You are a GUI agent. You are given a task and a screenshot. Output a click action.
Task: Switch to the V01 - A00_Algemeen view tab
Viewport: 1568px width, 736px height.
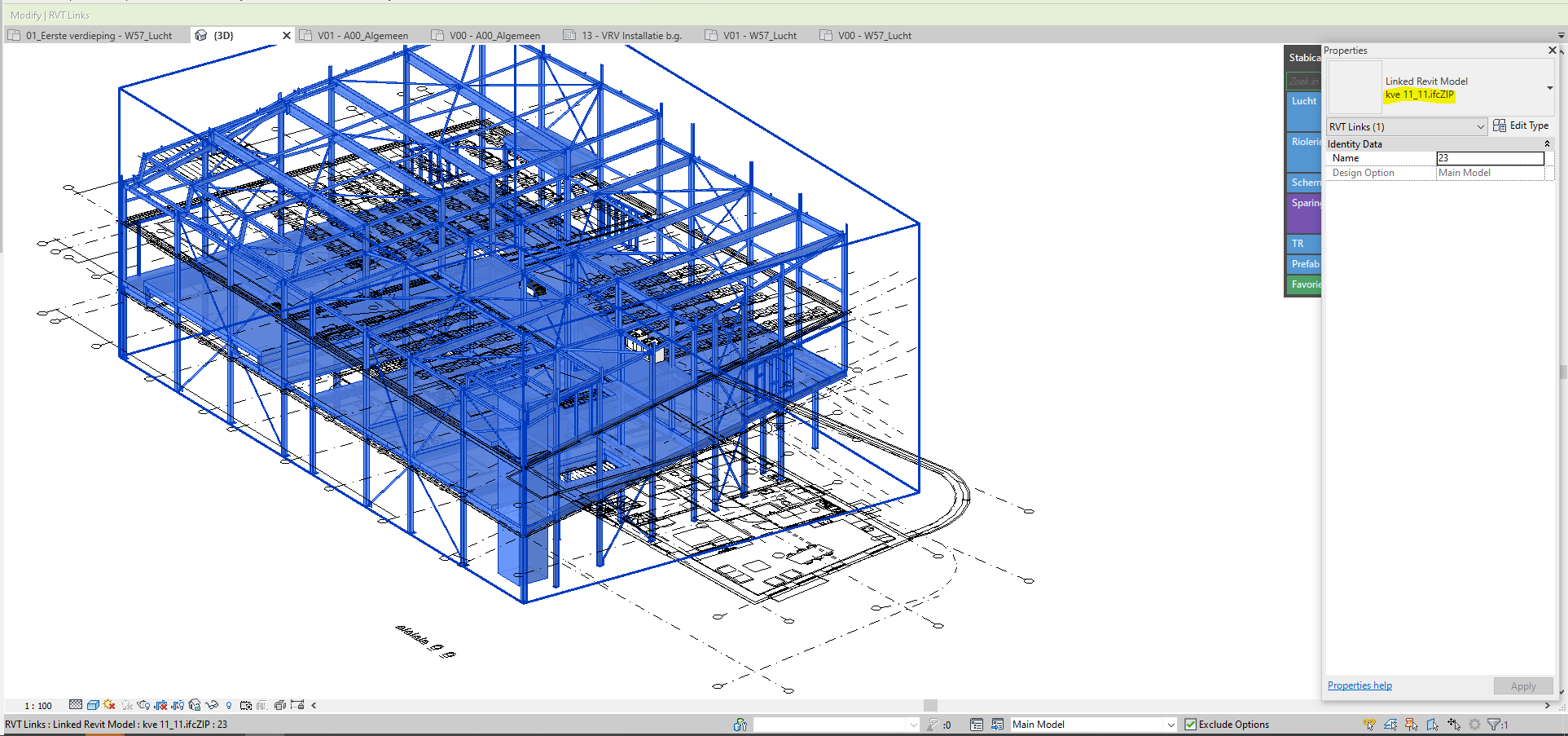point(356,35)
